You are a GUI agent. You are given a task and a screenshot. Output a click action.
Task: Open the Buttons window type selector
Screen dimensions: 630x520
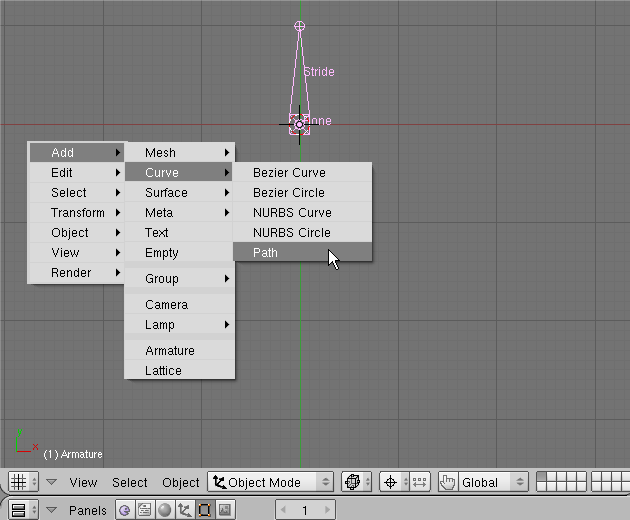23,510
